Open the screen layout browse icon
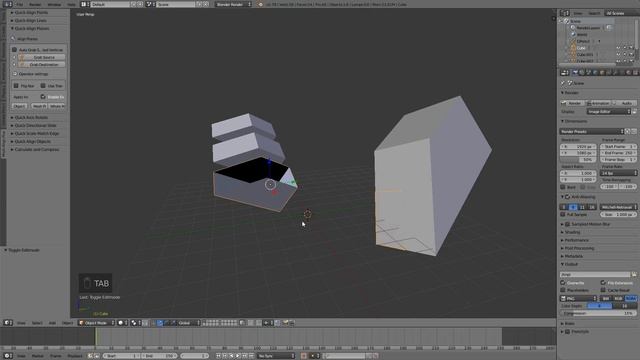Screen dimensions: 640x360 (84, 4)
